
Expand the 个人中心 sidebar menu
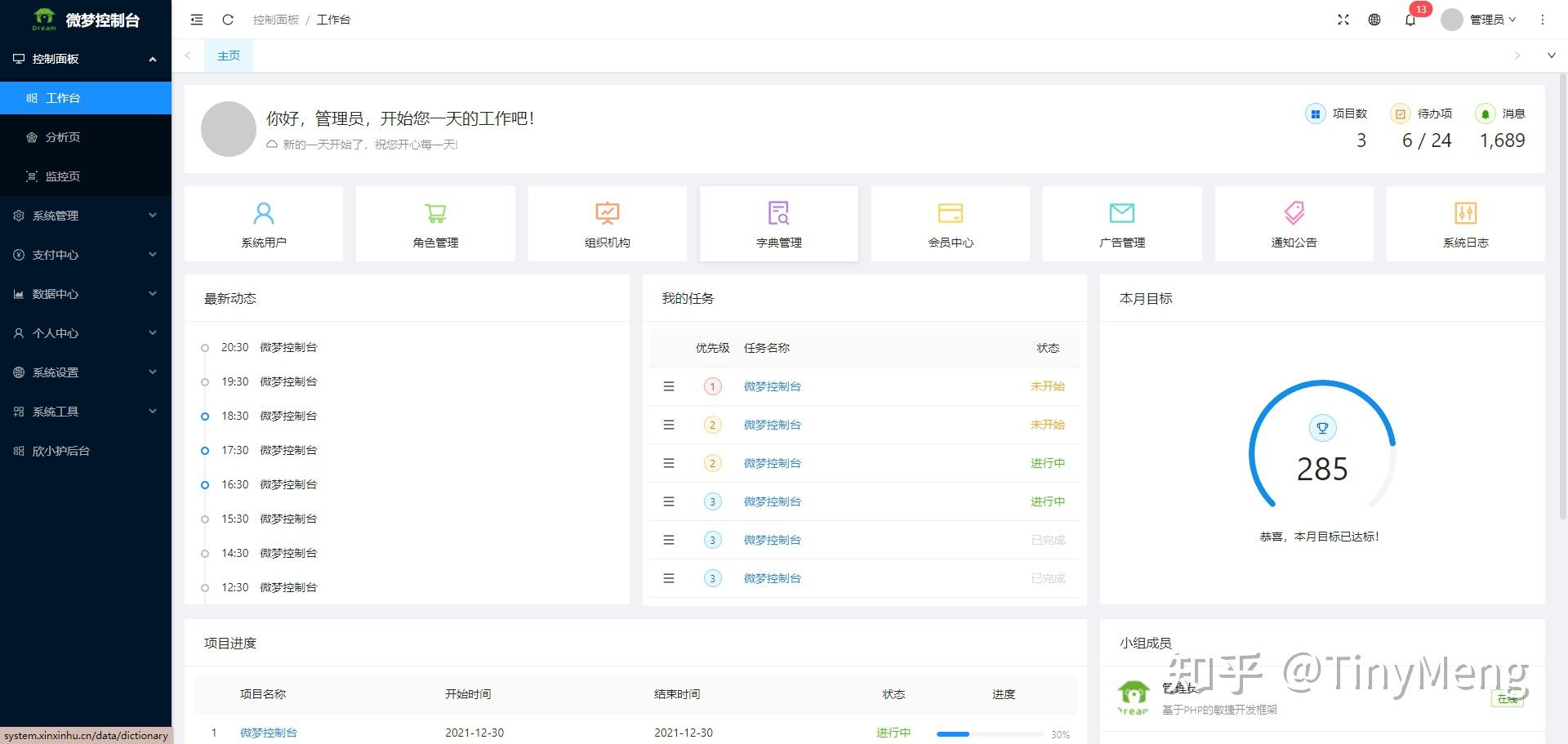[x=86, y=333]
